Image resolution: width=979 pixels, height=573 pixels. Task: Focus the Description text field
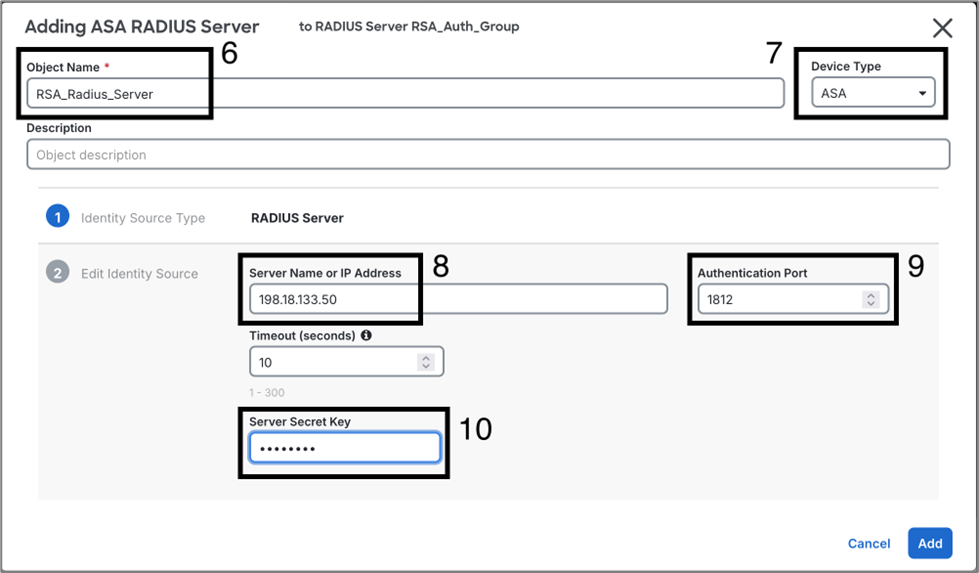487,155
